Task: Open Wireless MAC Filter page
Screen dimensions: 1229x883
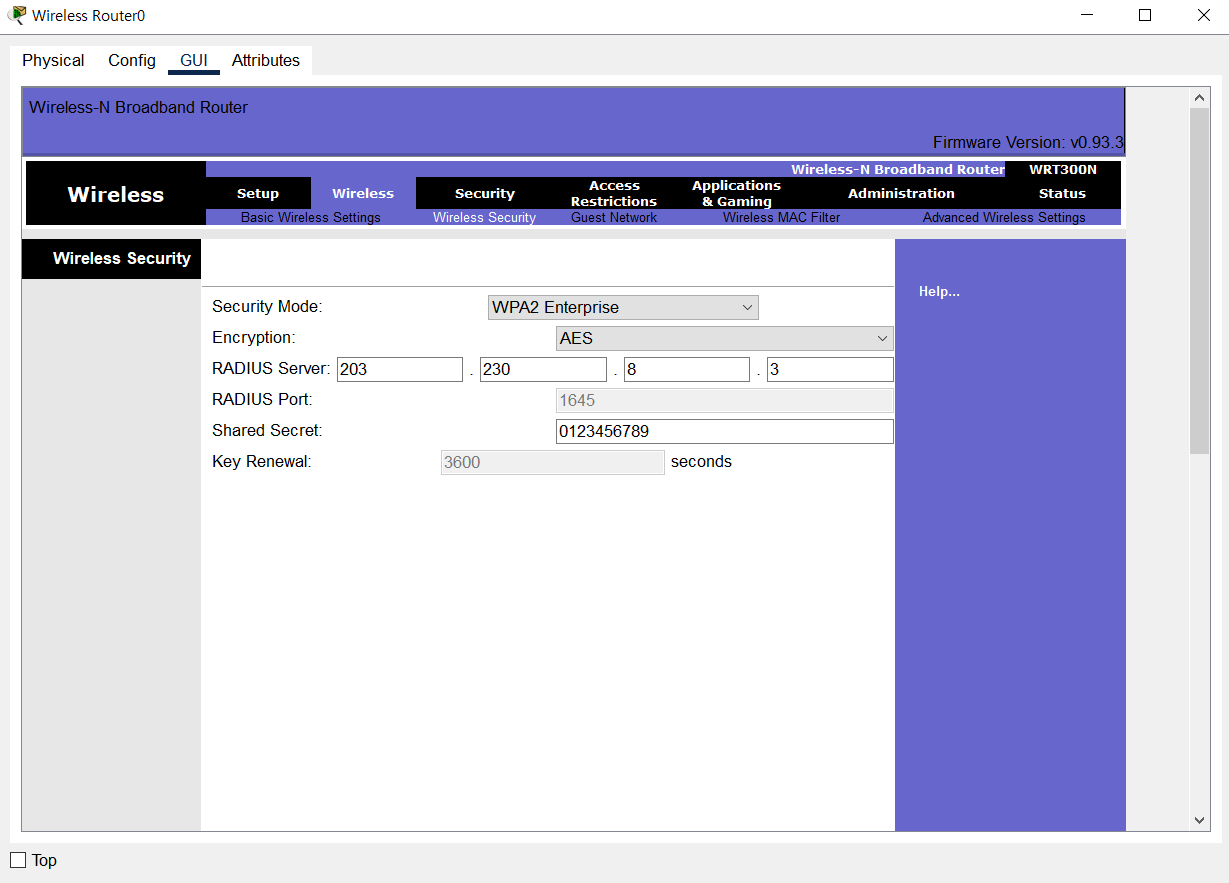Action: [x=781, y=217]
